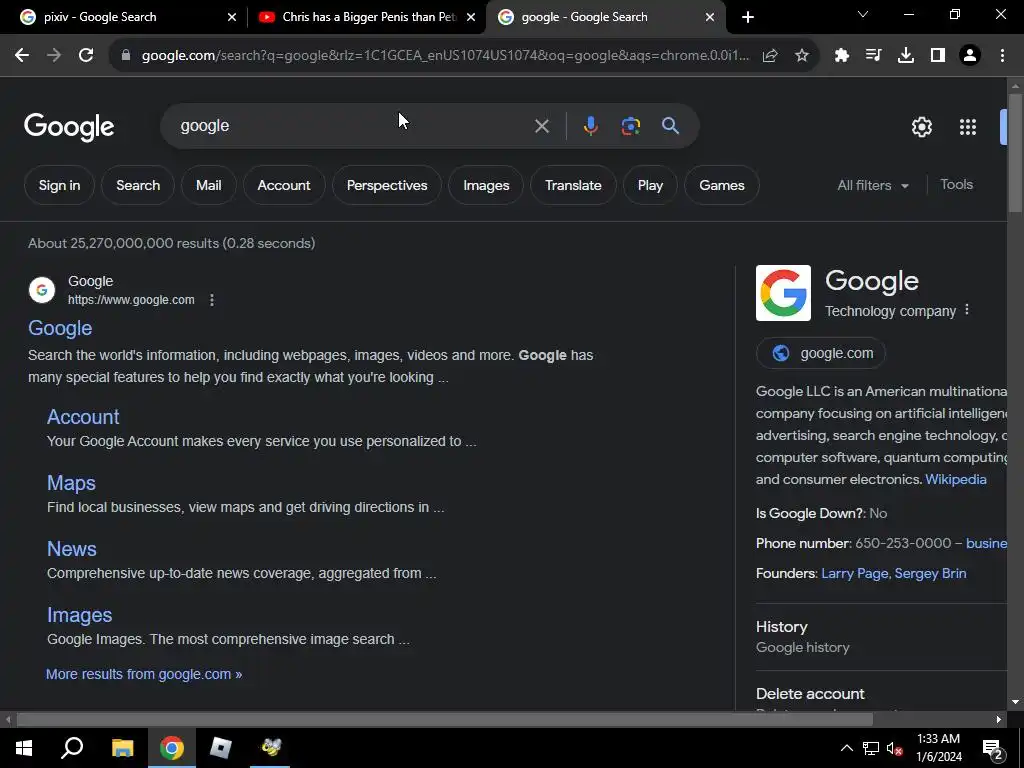Select the Games filter chip
1024x768 pixels.
tap(722, 185)
